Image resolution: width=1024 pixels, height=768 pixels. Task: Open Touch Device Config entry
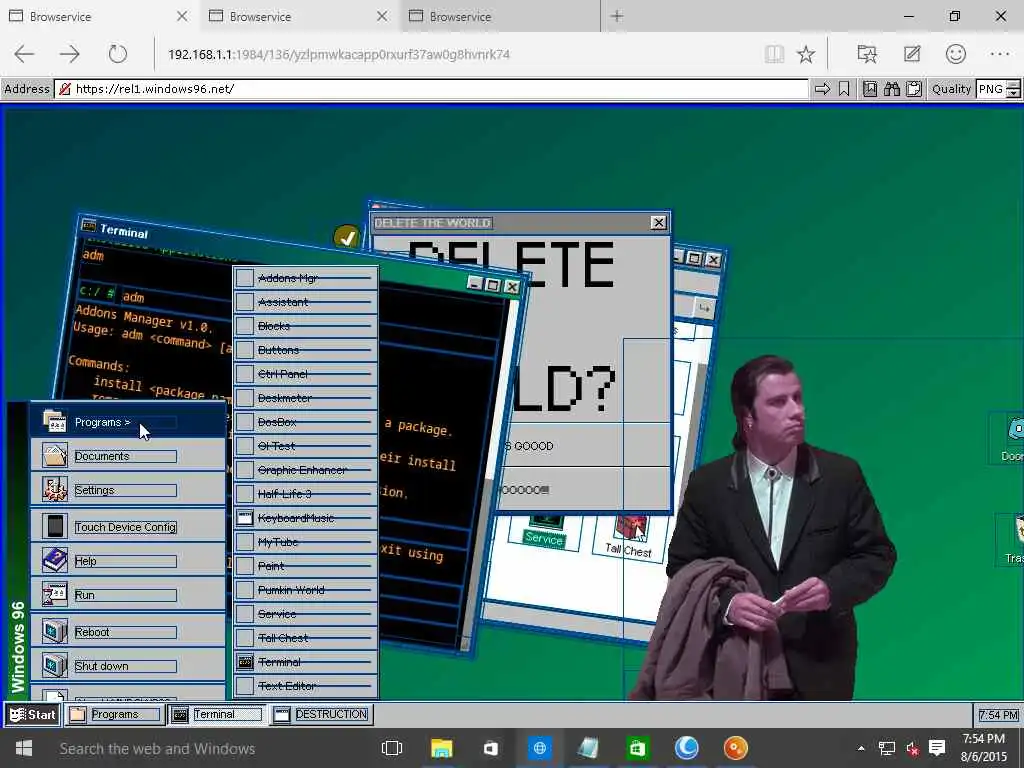point(128,526)
